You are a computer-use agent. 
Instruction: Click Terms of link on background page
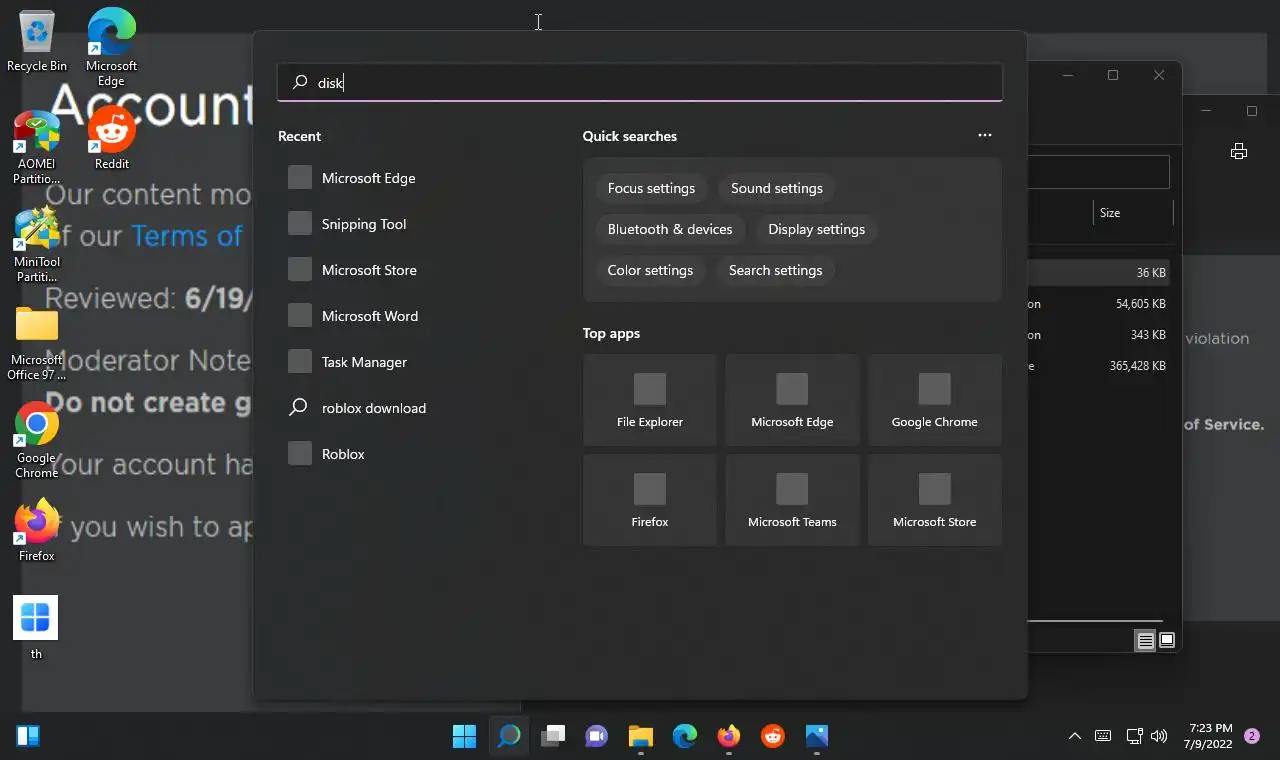[186, 236]
